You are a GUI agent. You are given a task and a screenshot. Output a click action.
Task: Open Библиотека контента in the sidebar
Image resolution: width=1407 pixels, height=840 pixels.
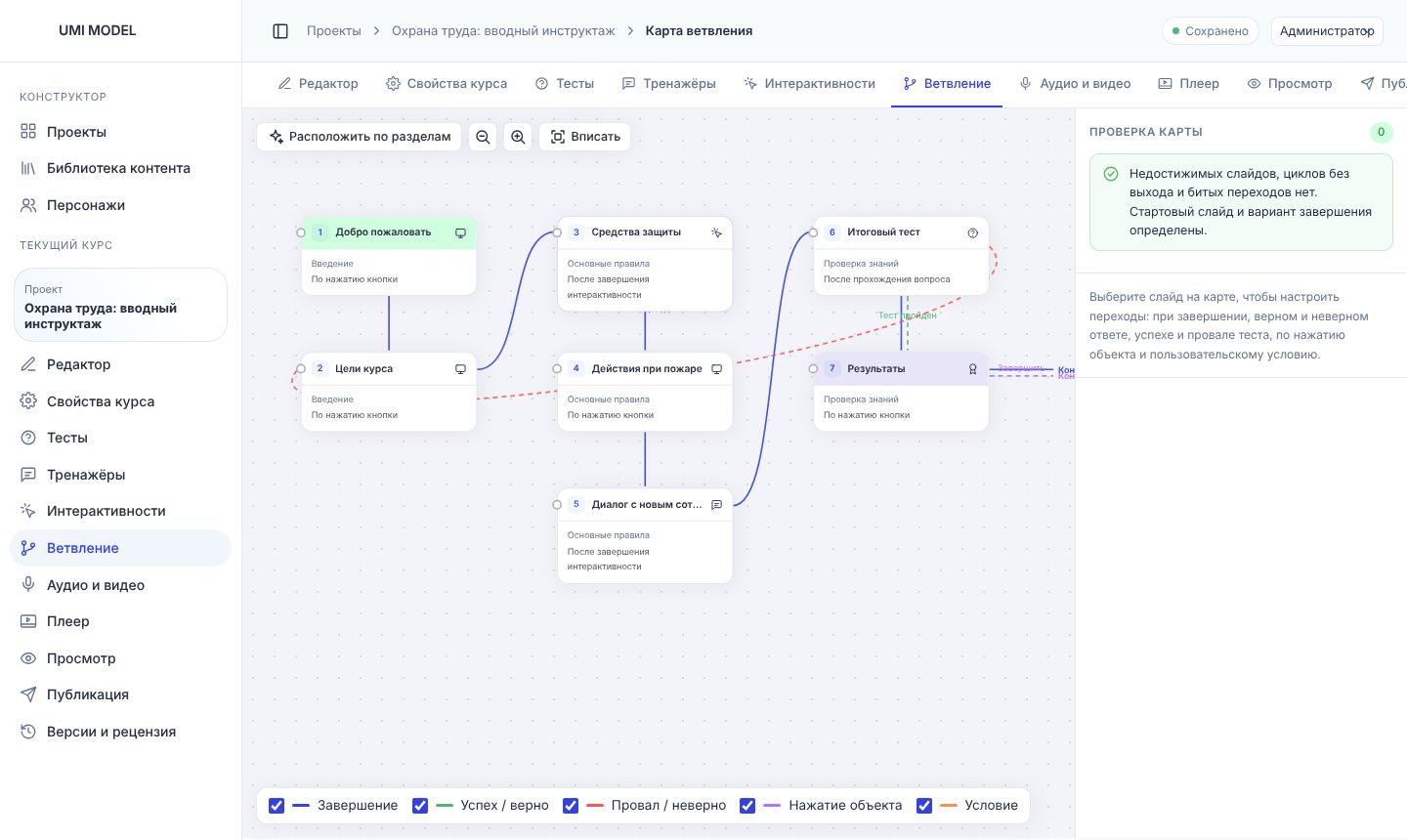(120, 168)
